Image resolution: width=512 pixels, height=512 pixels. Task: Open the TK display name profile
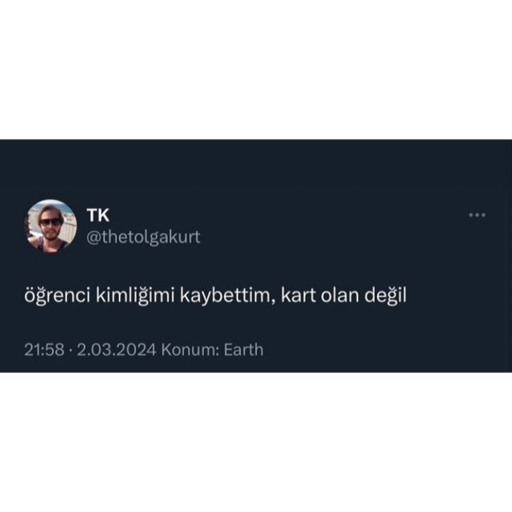98,215
